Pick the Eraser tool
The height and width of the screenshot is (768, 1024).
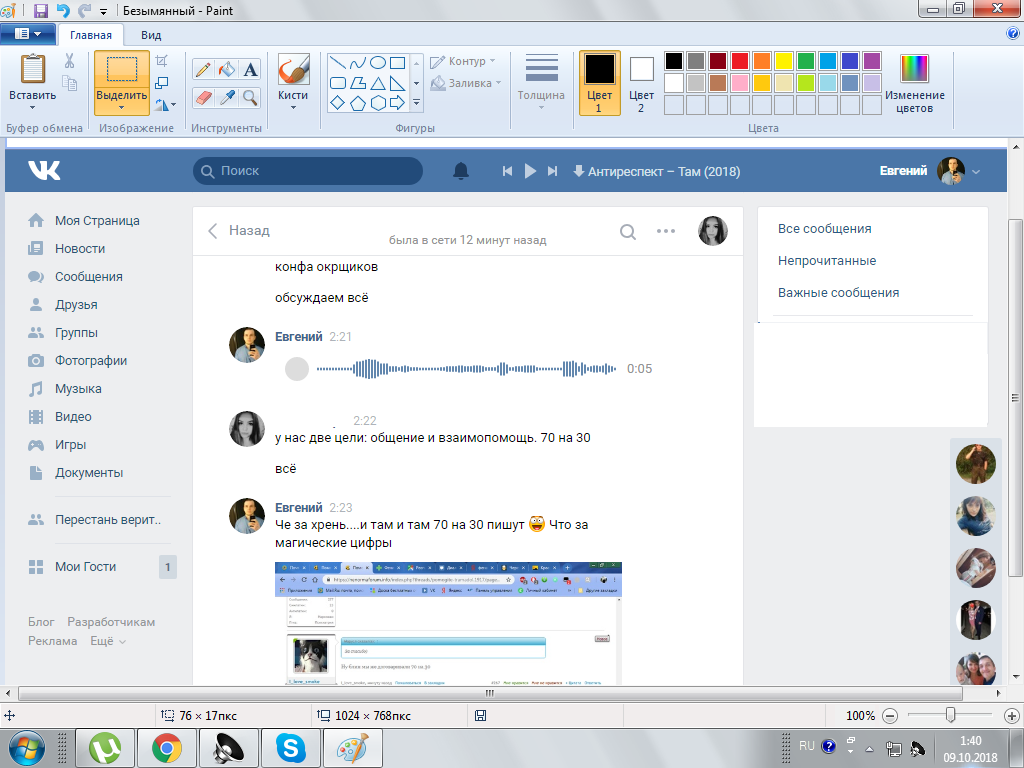(x=203, y=97)
